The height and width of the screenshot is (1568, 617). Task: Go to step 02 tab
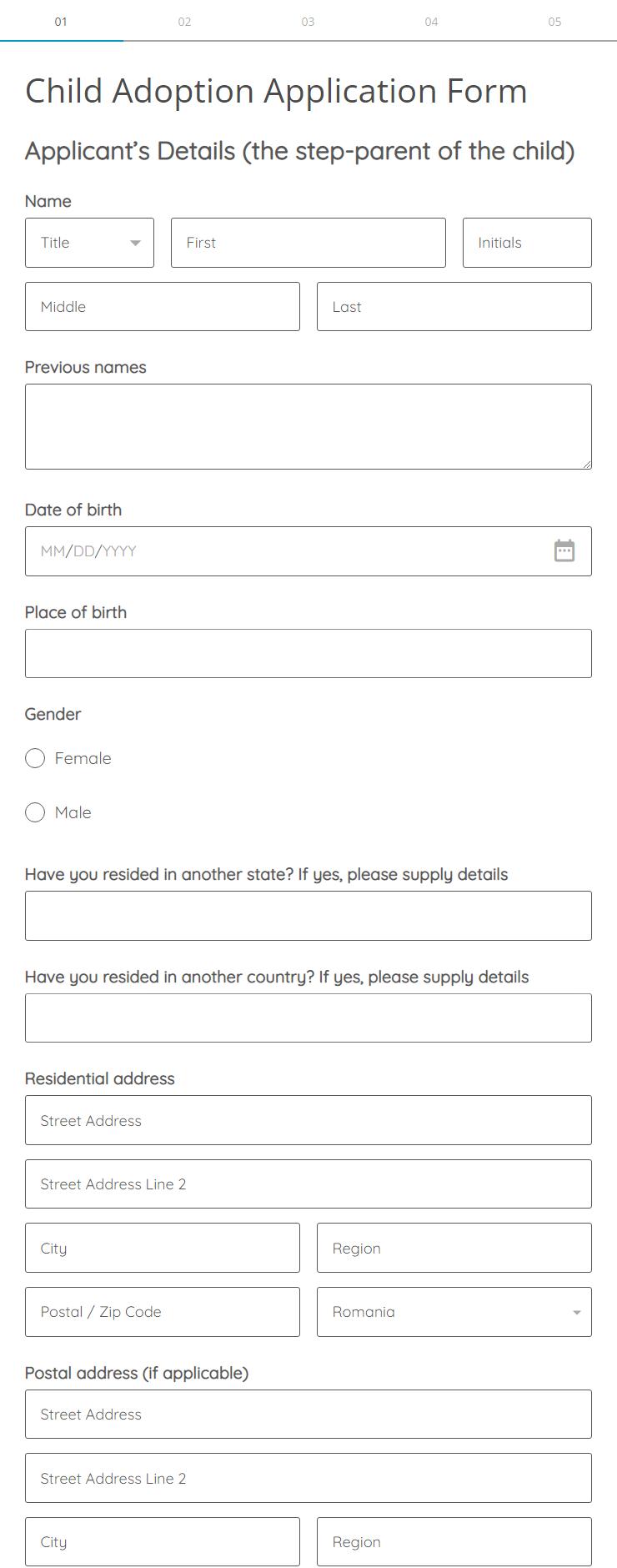coord(184,22)
